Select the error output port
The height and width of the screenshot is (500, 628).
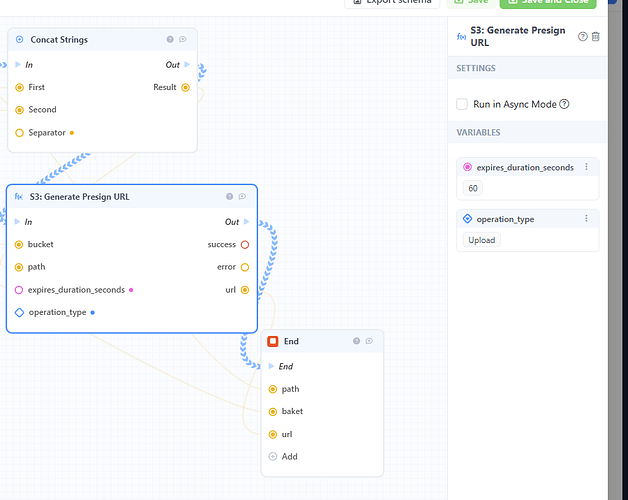[245, 267]
